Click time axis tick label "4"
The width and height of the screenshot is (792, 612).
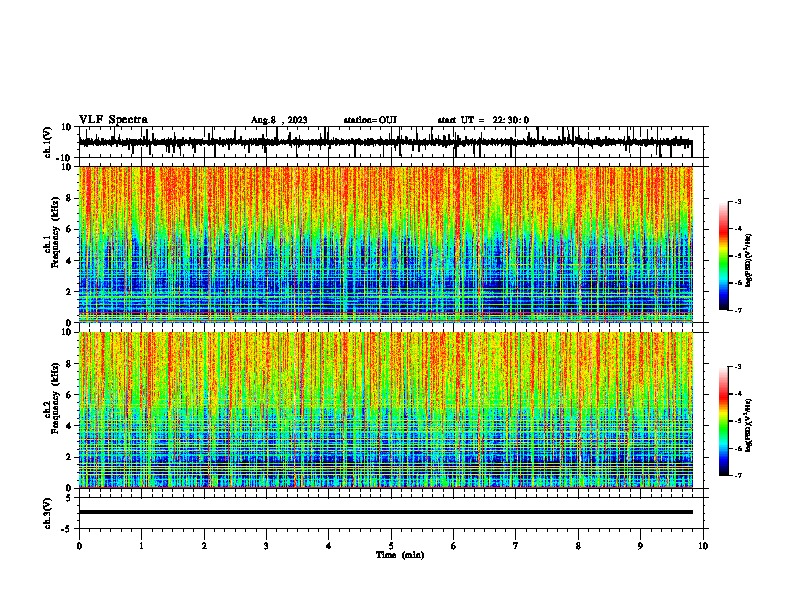pyautogui.click(x=329, y=546)
